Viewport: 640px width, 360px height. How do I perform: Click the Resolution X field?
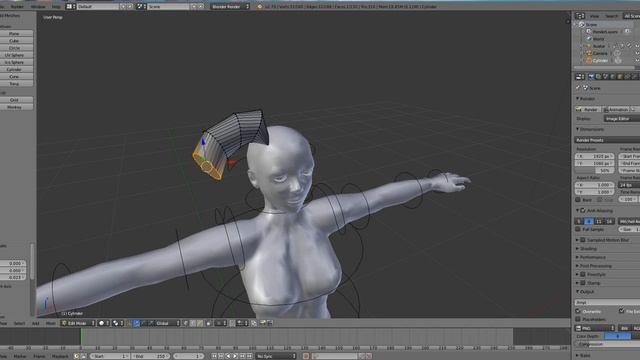(x=594, y=156)
